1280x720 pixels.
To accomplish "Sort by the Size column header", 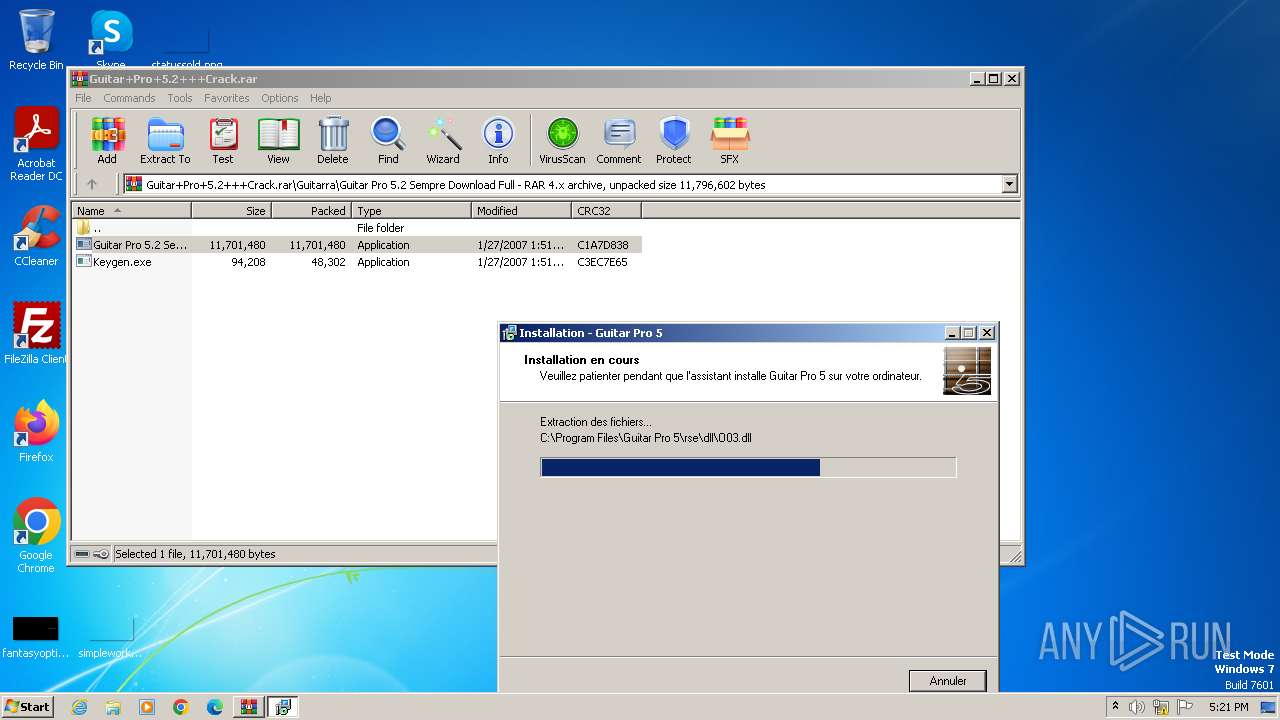I will 231,210.
